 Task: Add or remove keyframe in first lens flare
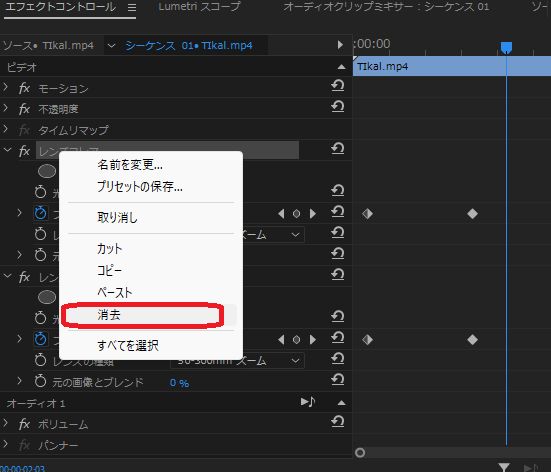[297, 214]
